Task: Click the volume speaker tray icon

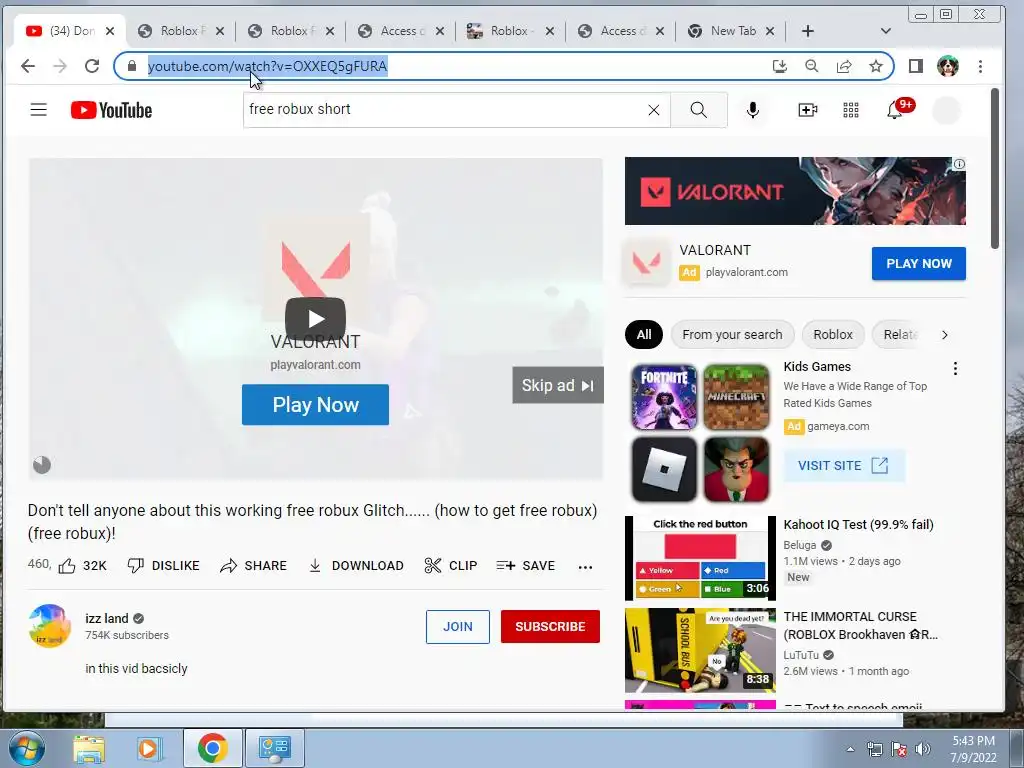Action: click(x=923, y=749)
